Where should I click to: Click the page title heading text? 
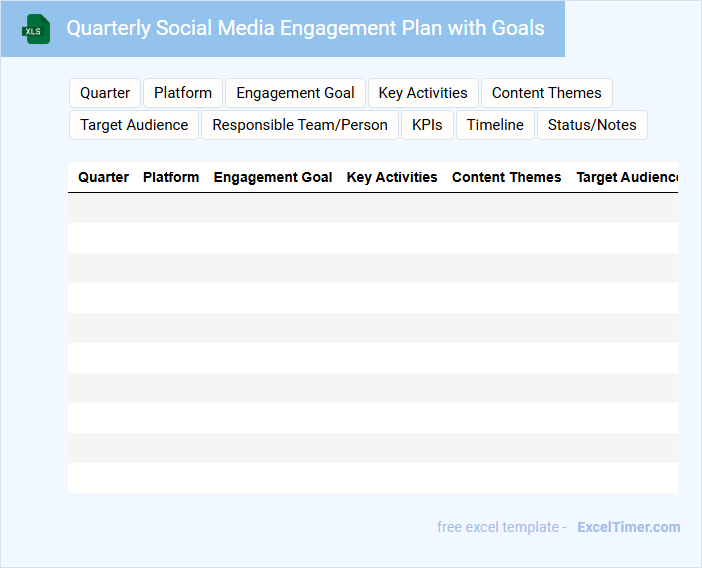[x=305, y=28]
